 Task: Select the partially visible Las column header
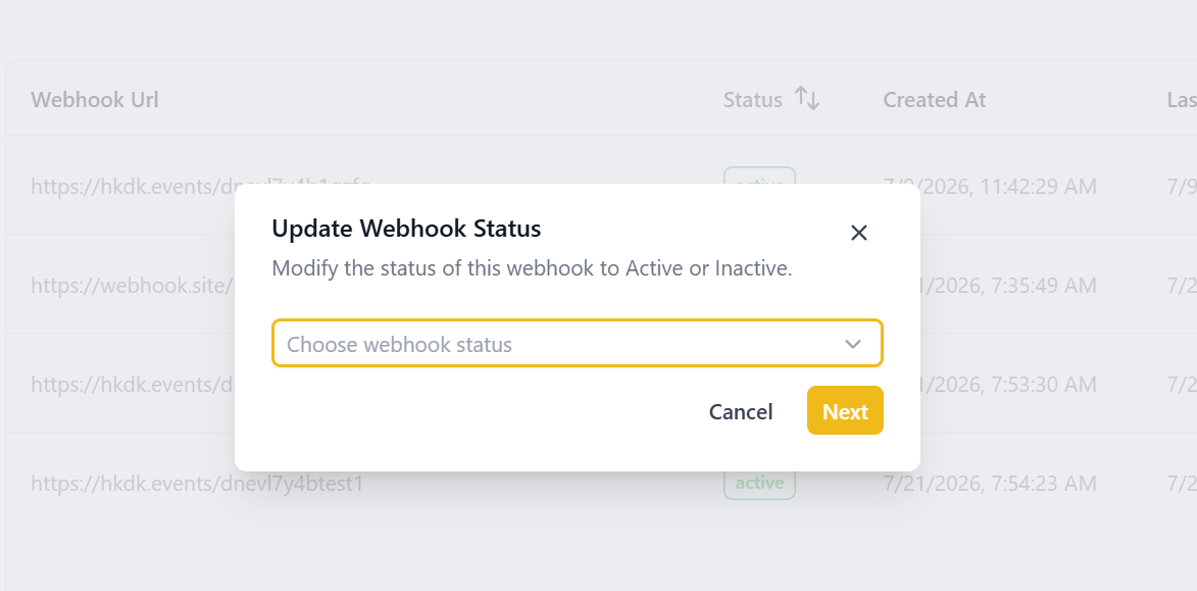click(1182, 99)
